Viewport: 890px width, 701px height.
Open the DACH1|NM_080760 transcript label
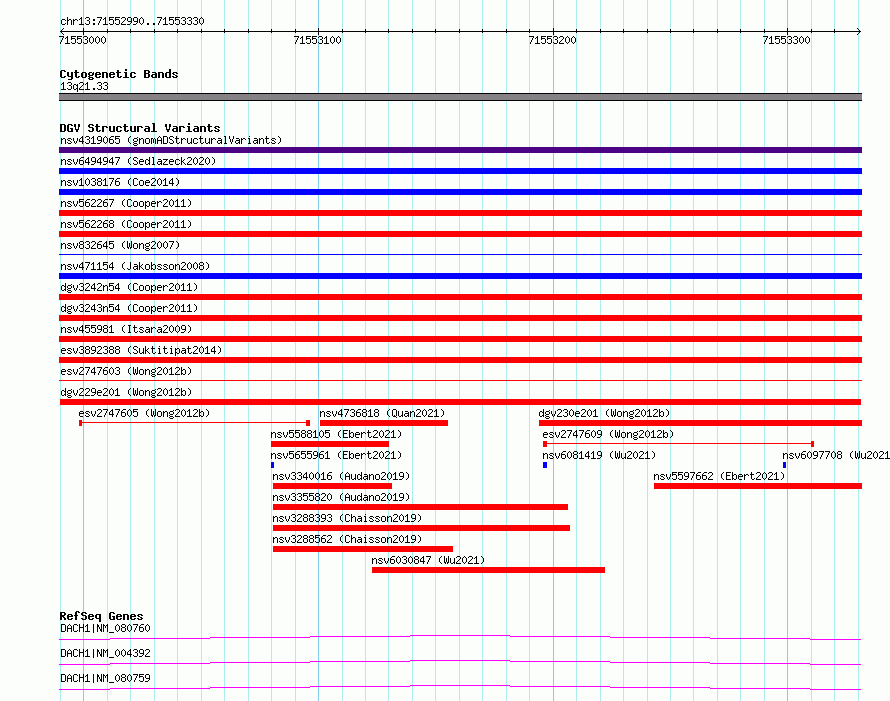105,628
